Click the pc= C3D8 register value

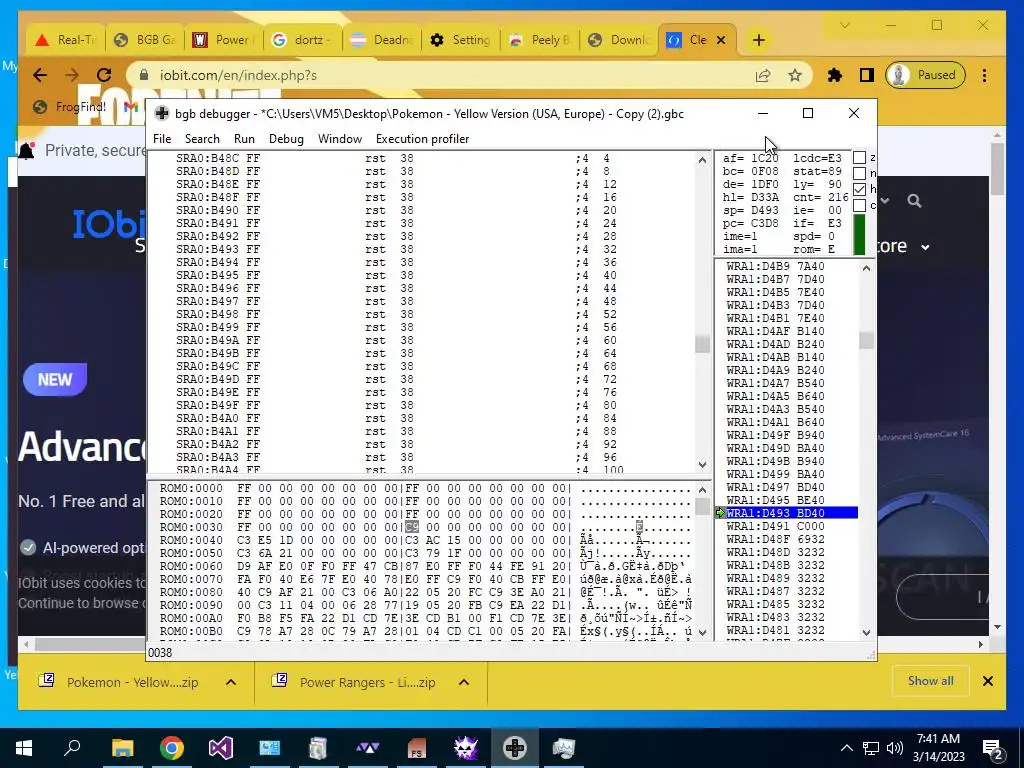[750, 223]
